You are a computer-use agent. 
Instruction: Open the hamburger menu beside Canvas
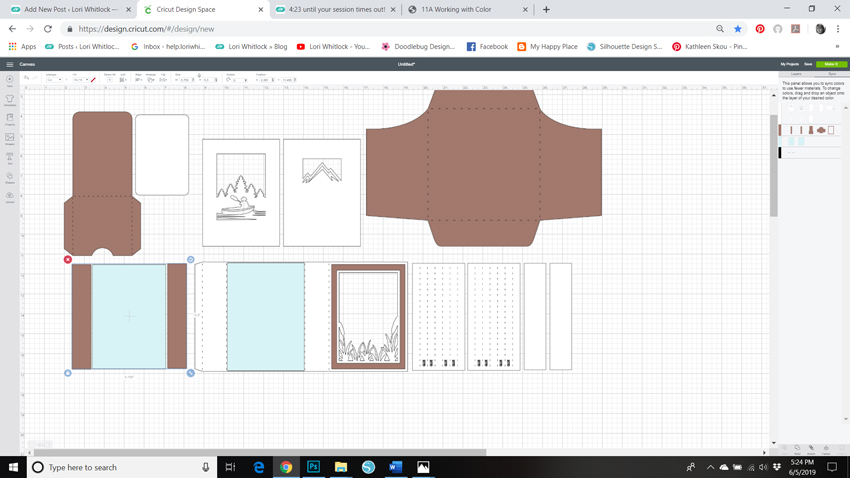pyautogui.click(x=10, y=64)
